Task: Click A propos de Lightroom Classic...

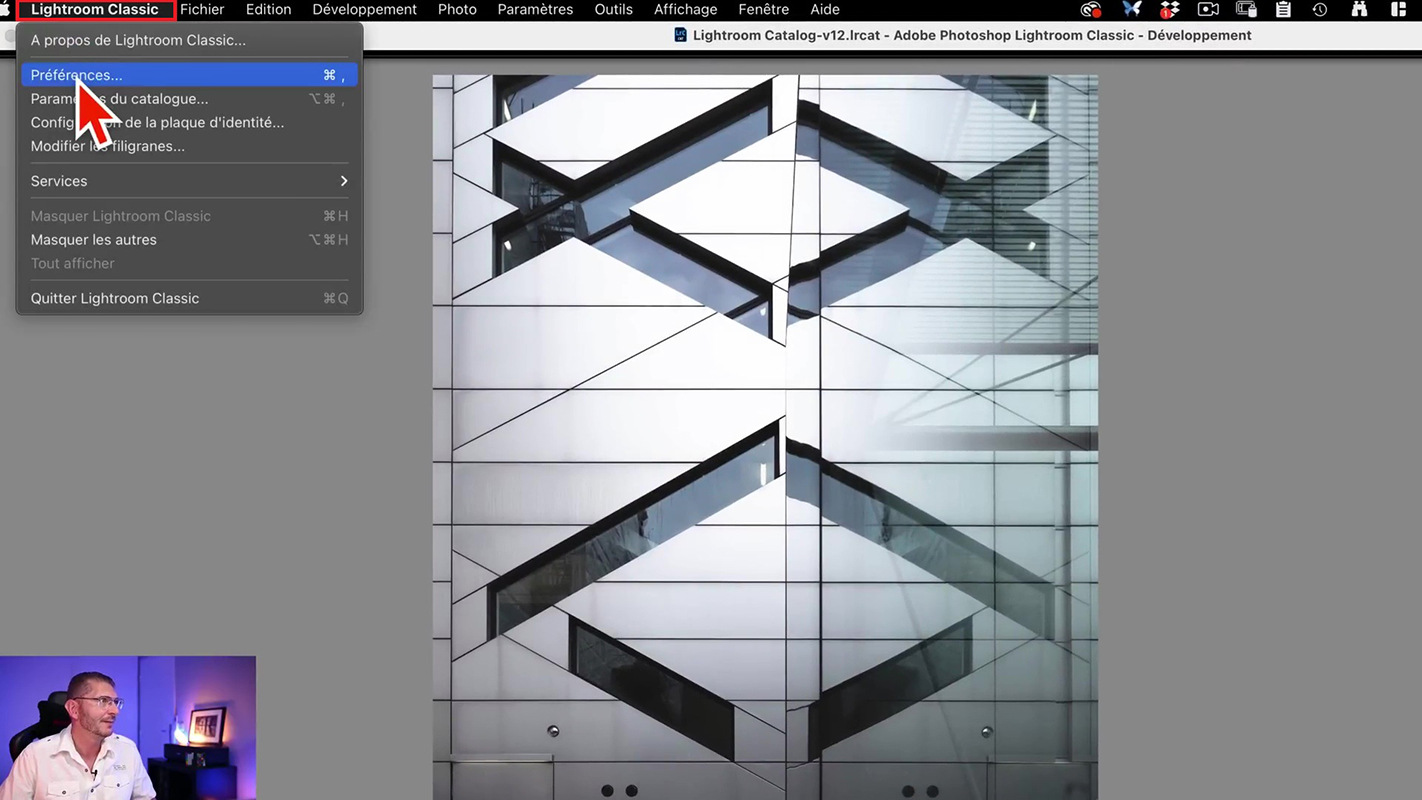Action: (x=138, y=40)
